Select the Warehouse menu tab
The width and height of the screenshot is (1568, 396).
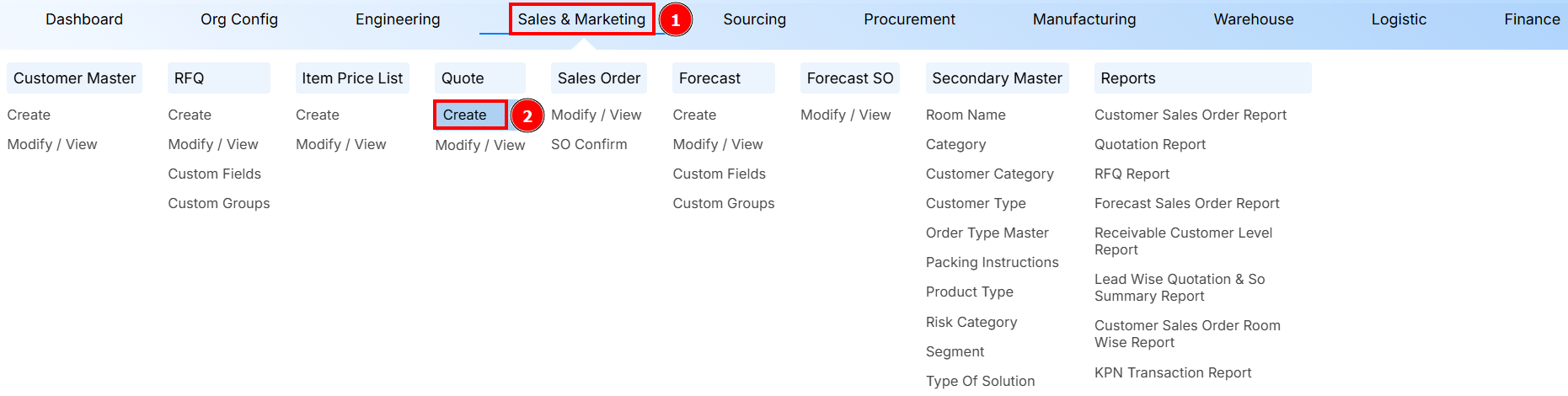click(x=1253, y=19)
